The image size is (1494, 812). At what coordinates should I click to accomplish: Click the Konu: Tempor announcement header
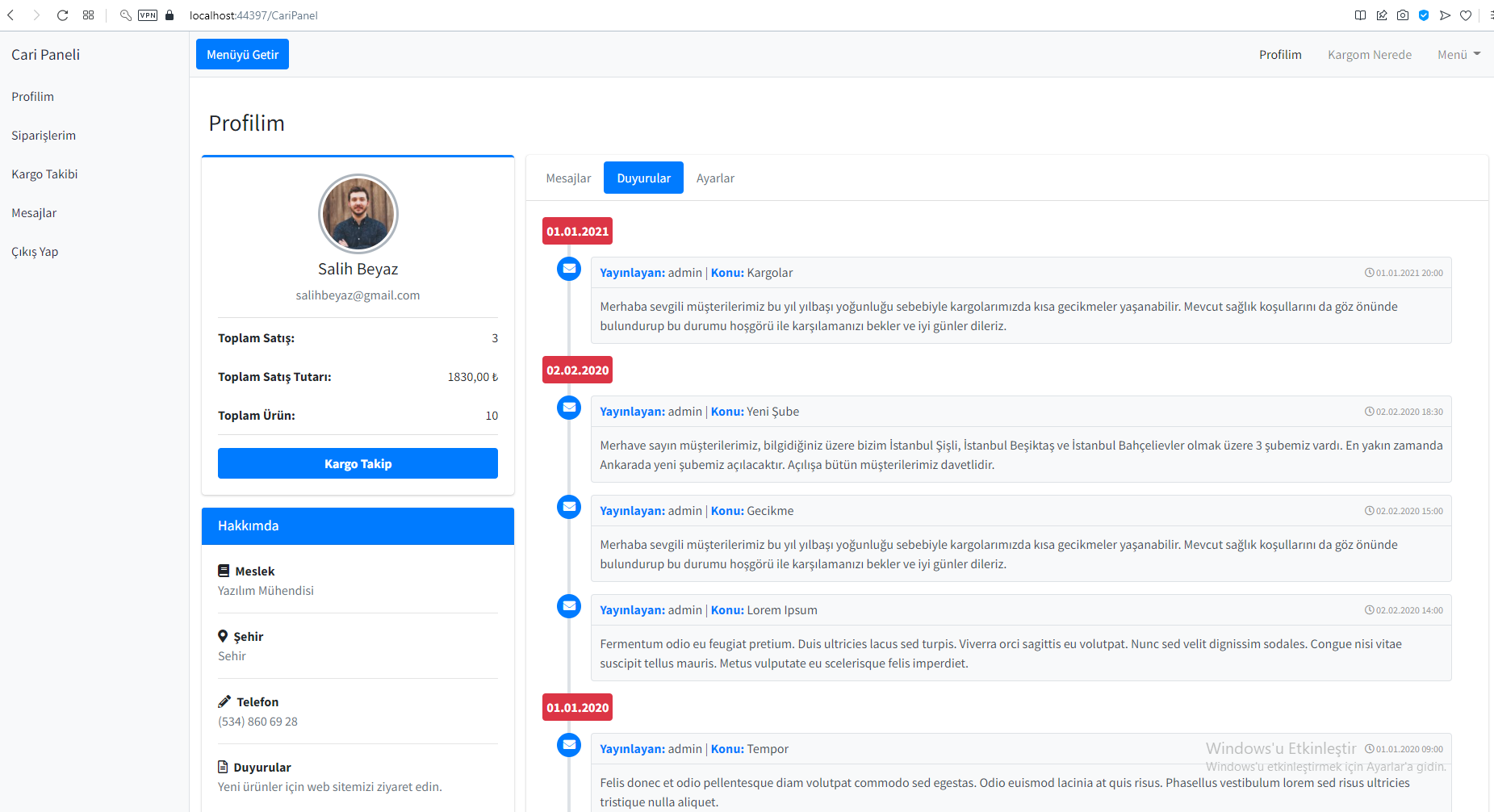(x=1021, y=749)
